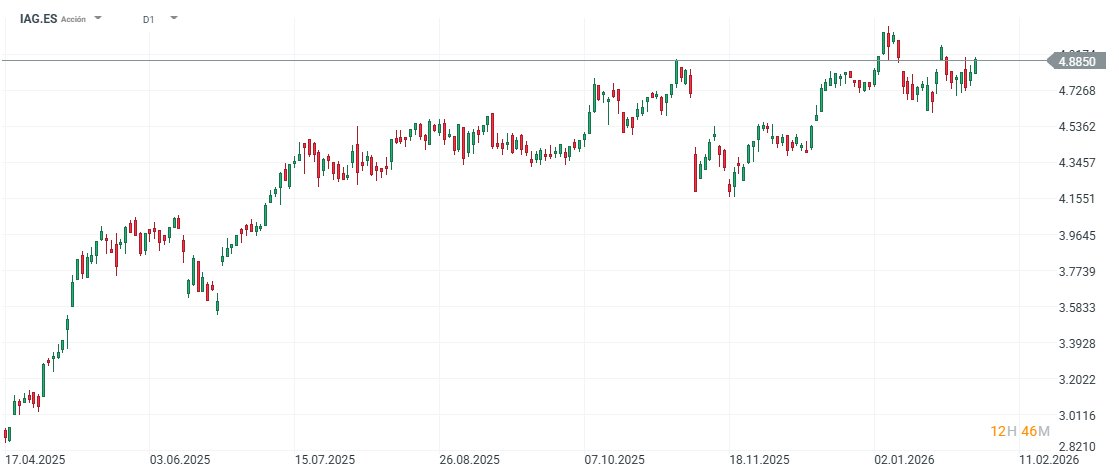Click the 4.7268 price axis label
The width and height of the screenshot is (1119, 476).
(x=1077, y=91)
